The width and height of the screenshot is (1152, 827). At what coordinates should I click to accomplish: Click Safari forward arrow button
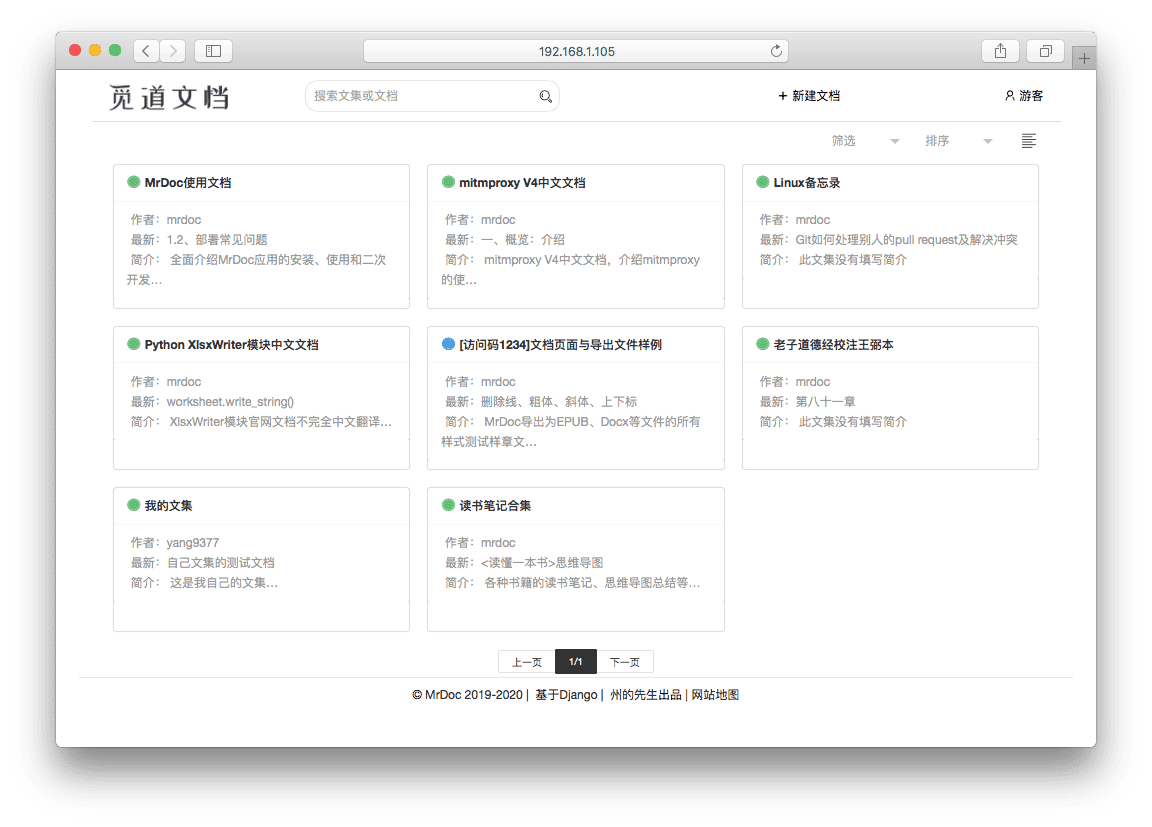point(173,51)
